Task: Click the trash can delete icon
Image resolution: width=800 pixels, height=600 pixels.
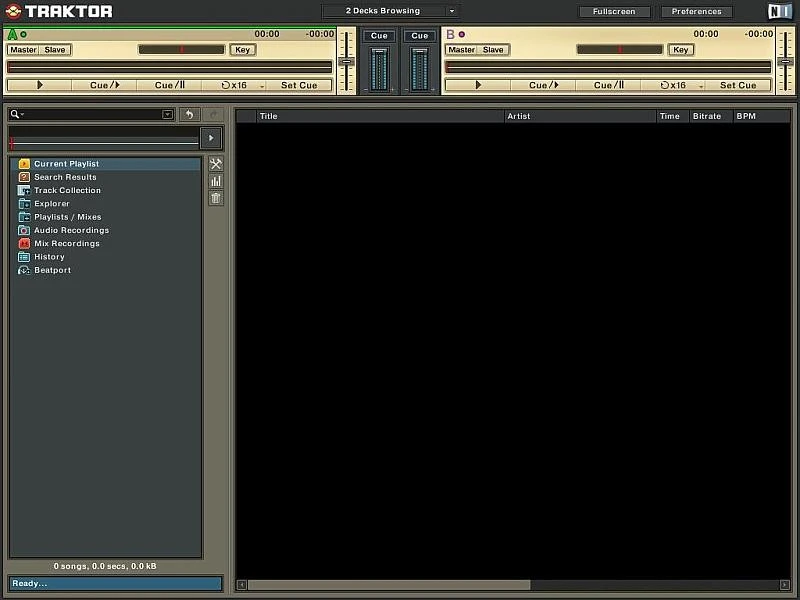Action: [x=216, y=198]
